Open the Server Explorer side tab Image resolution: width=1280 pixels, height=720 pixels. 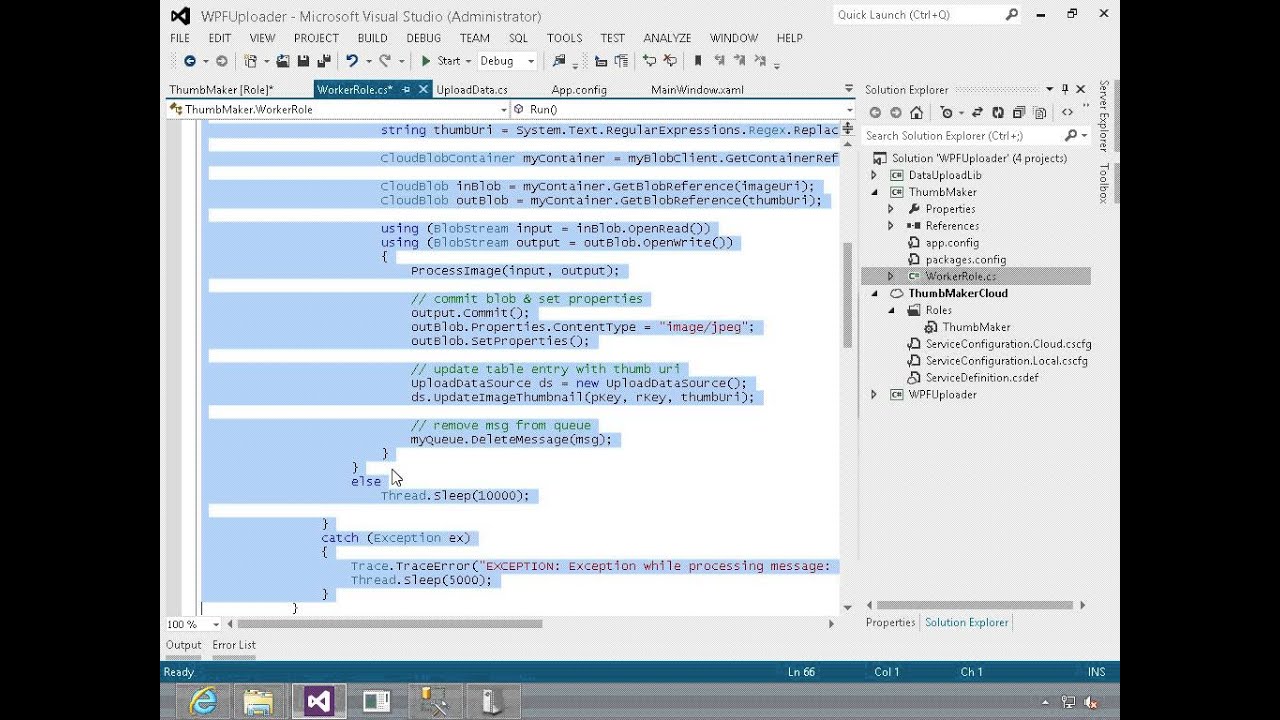click(x=1104, y=116)
